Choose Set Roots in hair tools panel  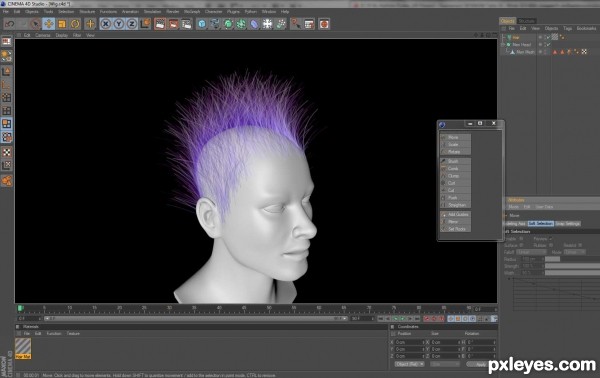(x=455, y=229)
